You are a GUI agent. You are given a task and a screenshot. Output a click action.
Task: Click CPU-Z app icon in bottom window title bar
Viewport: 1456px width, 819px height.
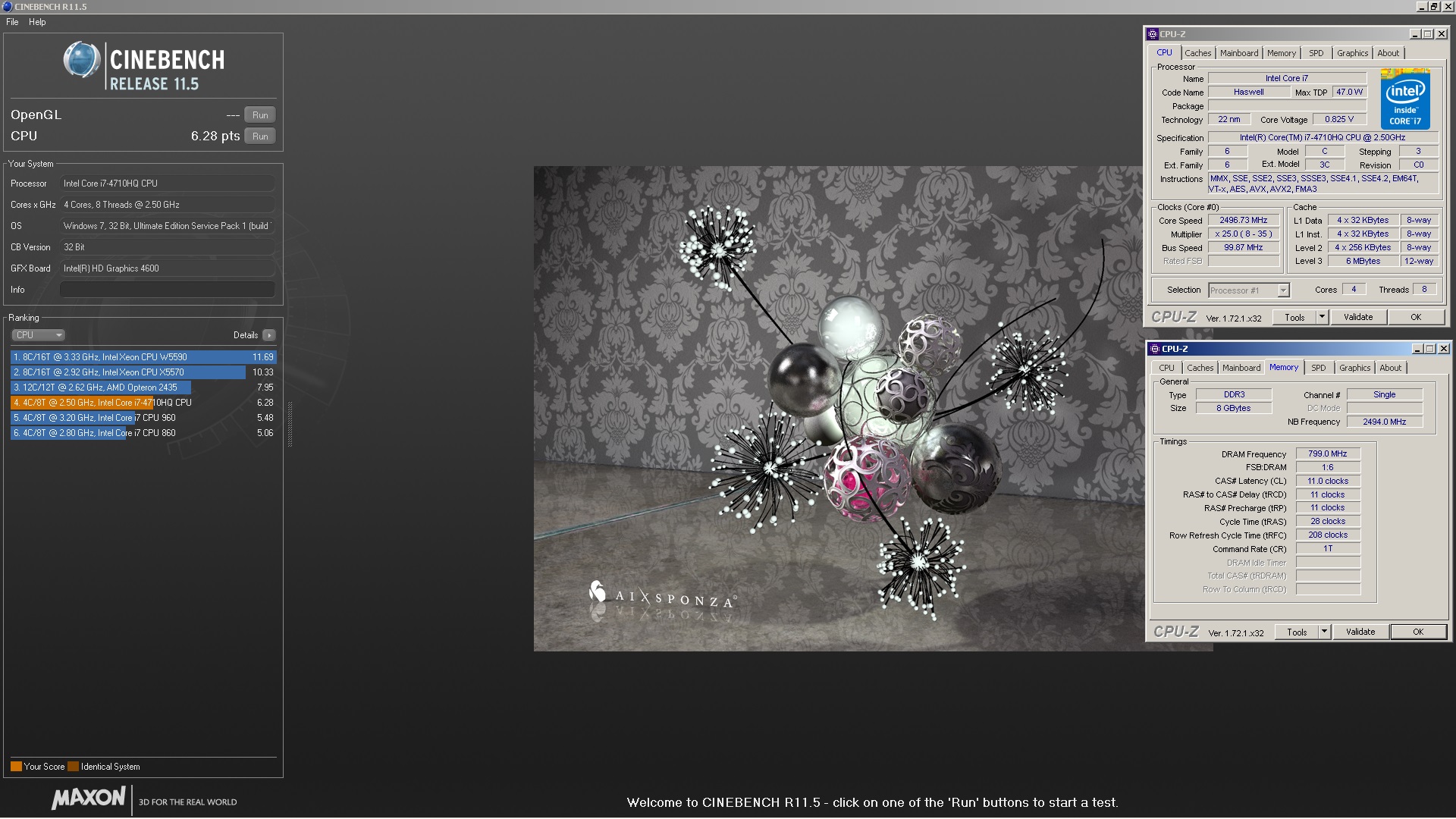click(x=1155, y=349)
